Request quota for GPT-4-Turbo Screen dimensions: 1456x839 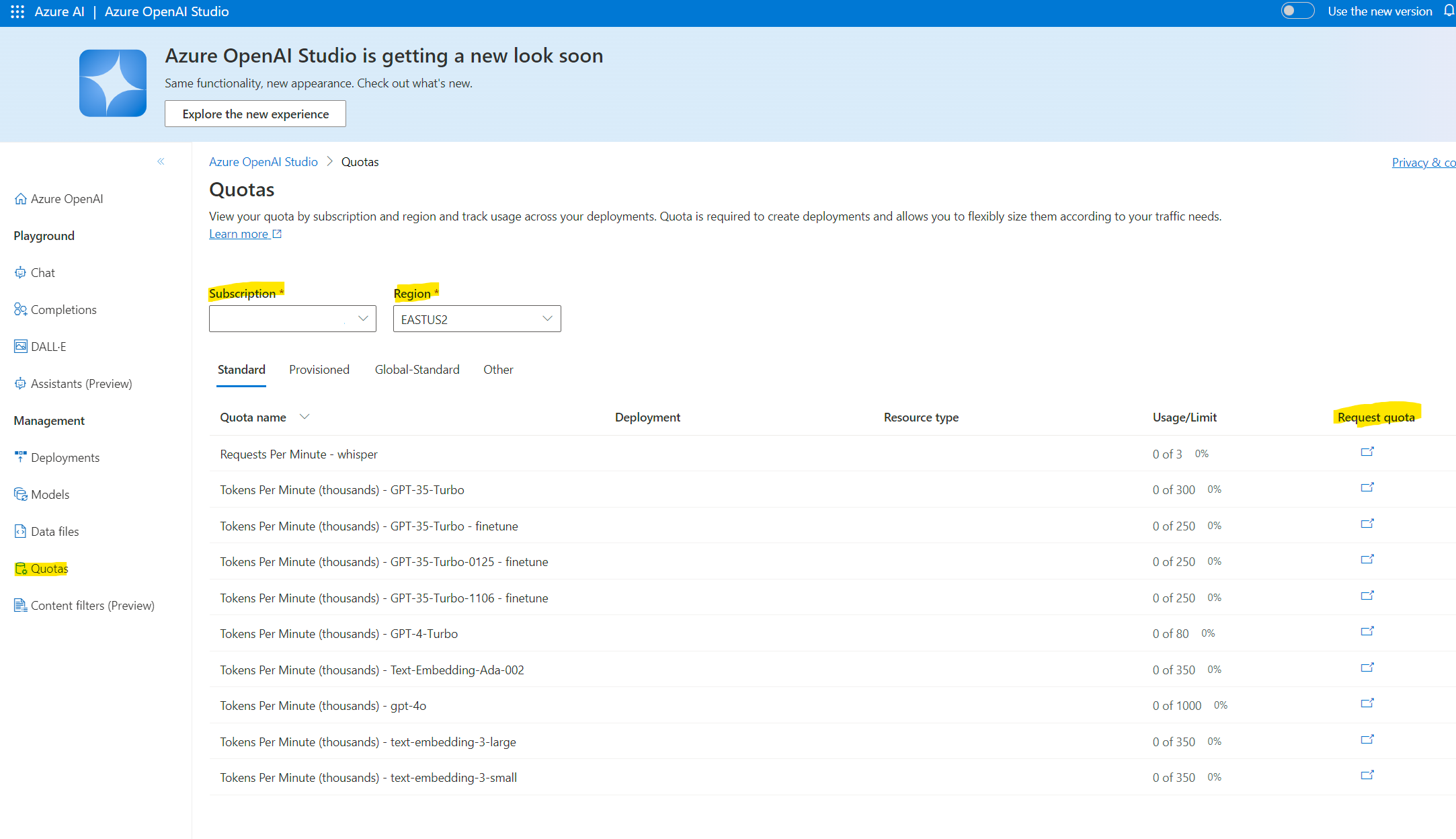tap(1367, 631)
